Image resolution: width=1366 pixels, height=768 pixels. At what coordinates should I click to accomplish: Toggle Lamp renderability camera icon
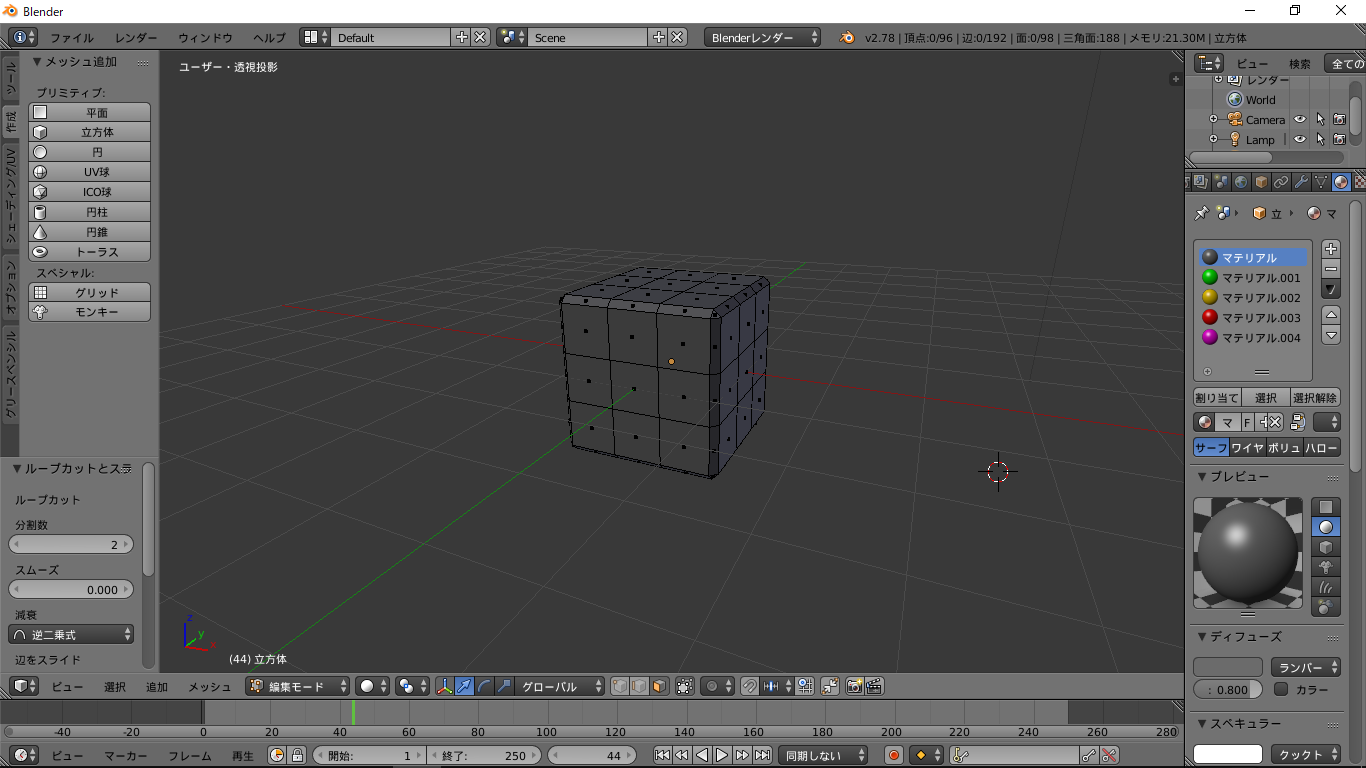[1339, 140]
